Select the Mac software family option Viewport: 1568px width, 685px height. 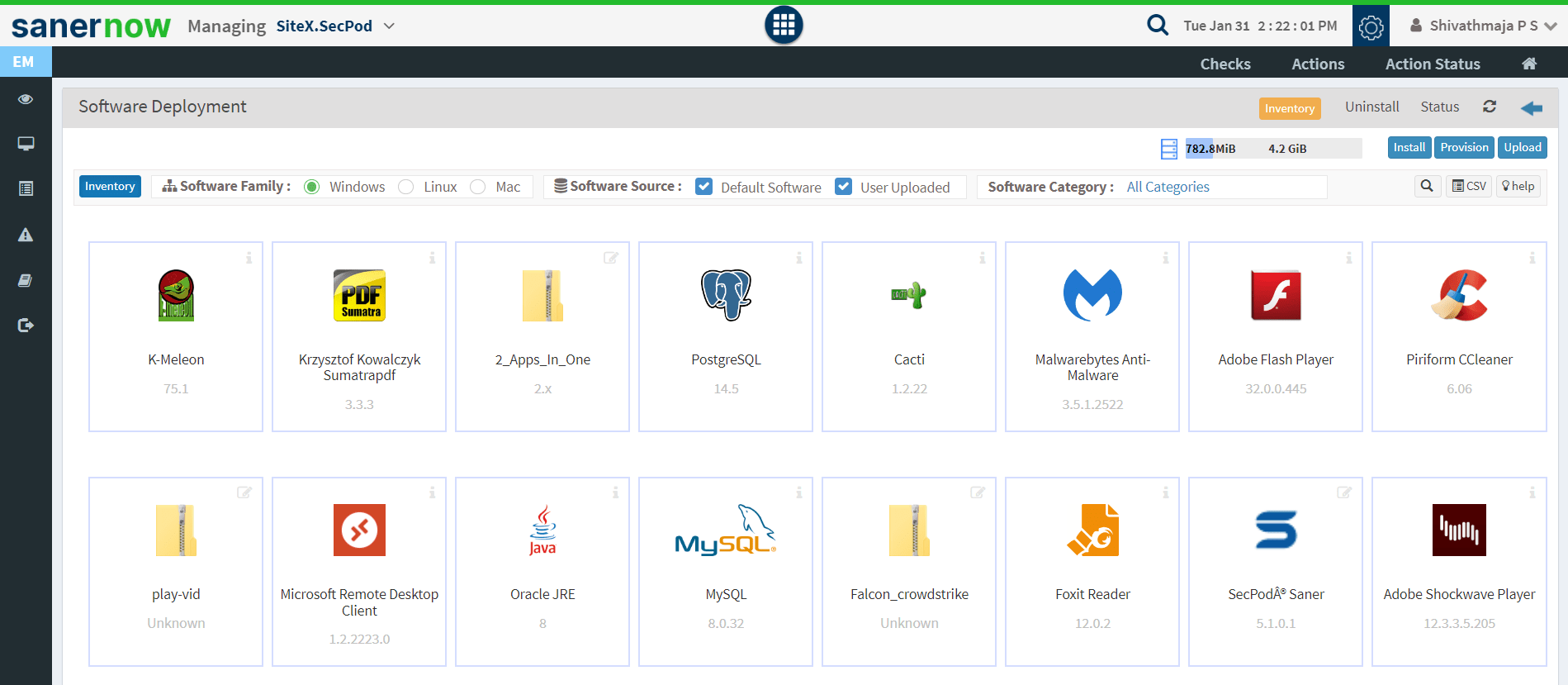point(477,187)
